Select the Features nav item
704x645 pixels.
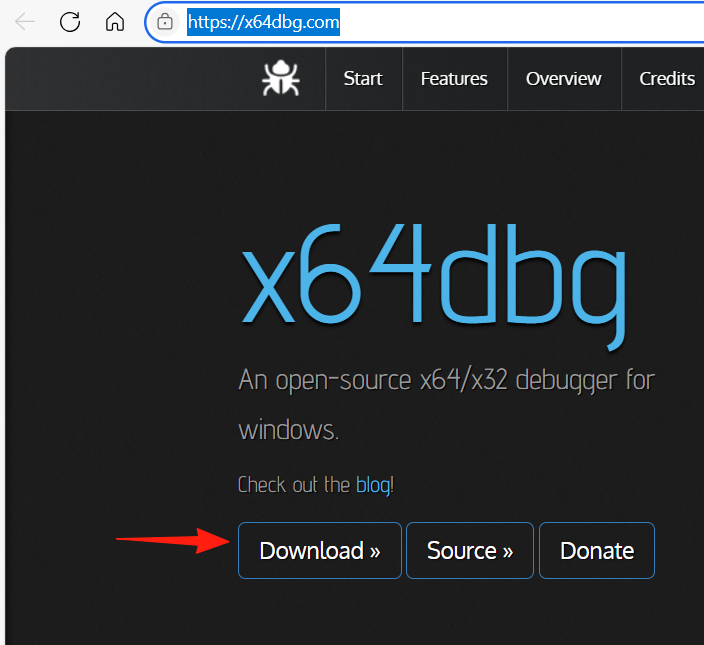coord(454,79)
